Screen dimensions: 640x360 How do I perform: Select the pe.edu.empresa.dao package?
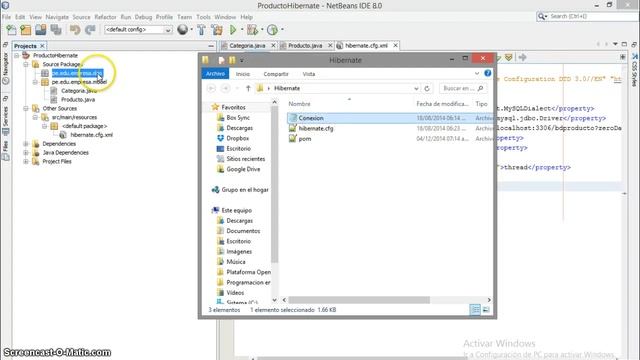point(77,73)
